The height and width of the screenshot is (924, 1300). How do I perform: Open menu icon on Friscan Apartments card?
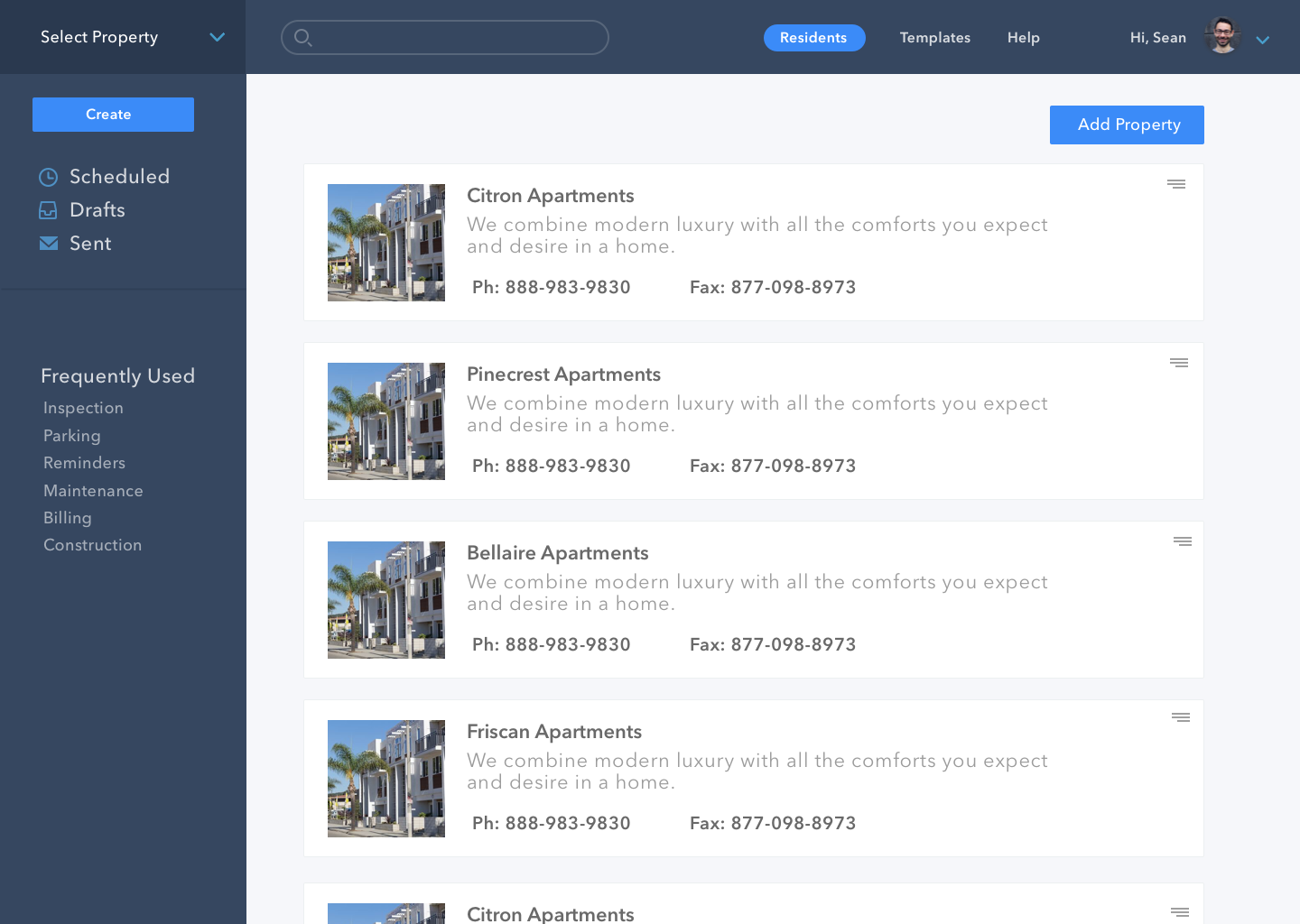[1180, 717]
